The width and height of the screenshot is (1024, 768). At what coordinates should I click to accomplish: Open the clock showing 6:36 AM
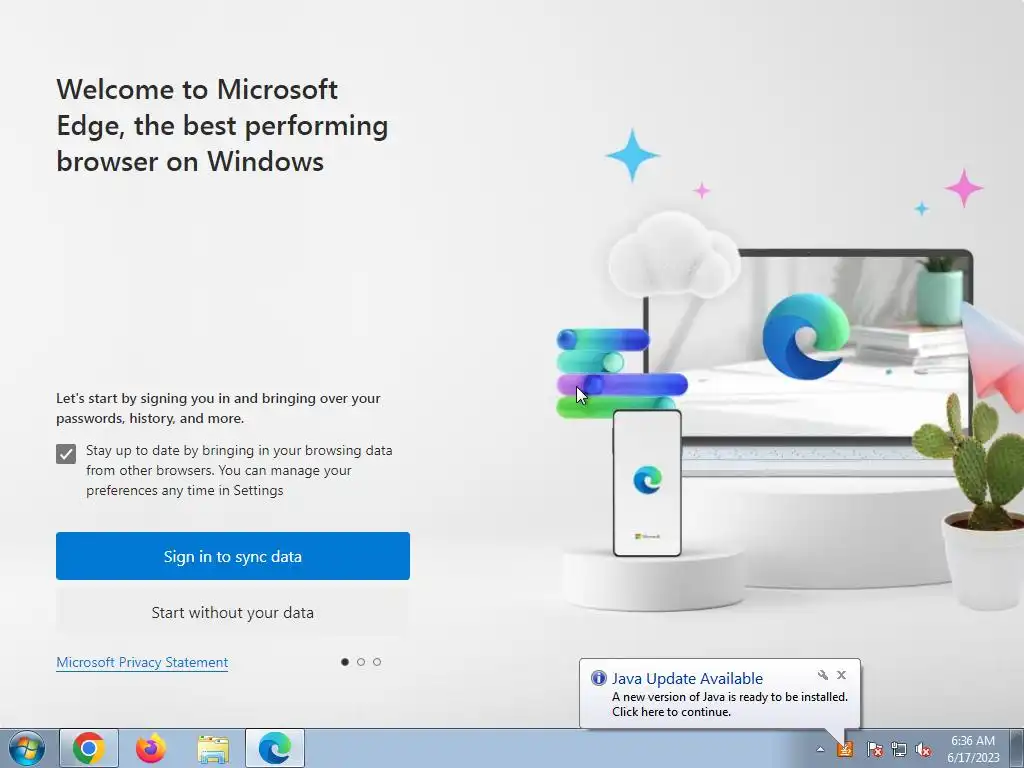tap(973, 749)
